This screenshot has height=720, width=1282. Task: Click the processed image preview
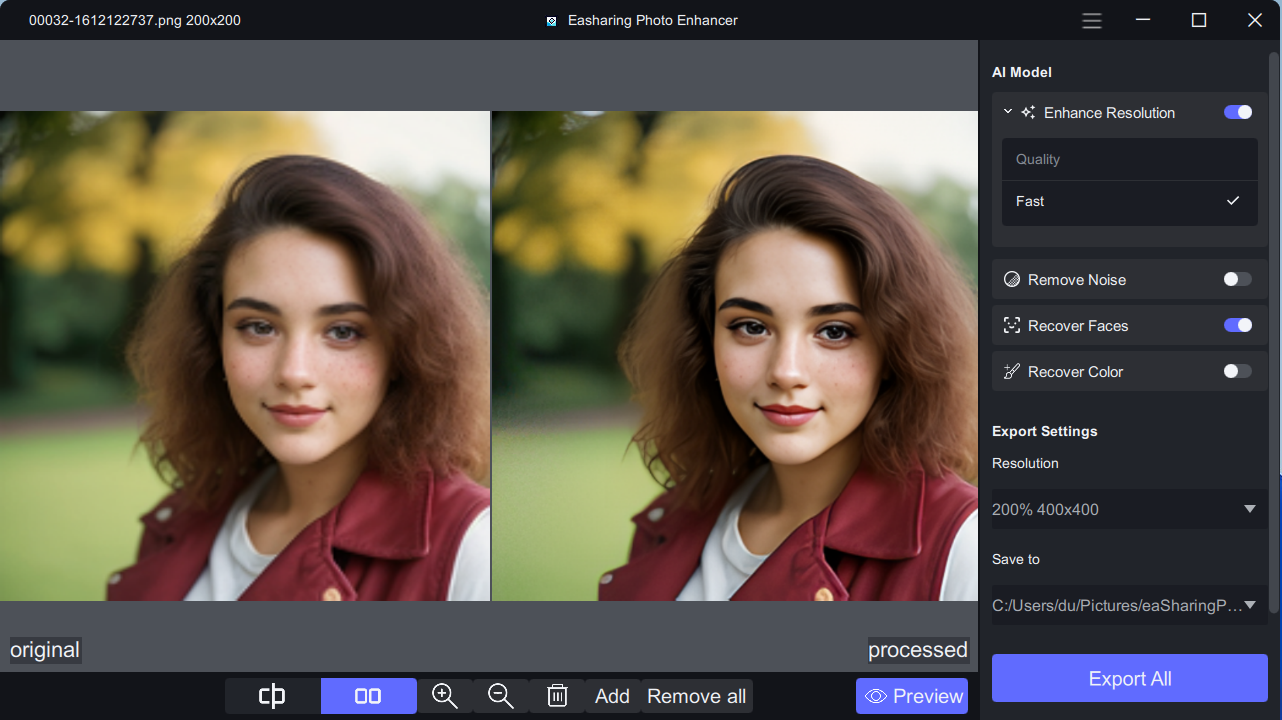pos(735,356)
